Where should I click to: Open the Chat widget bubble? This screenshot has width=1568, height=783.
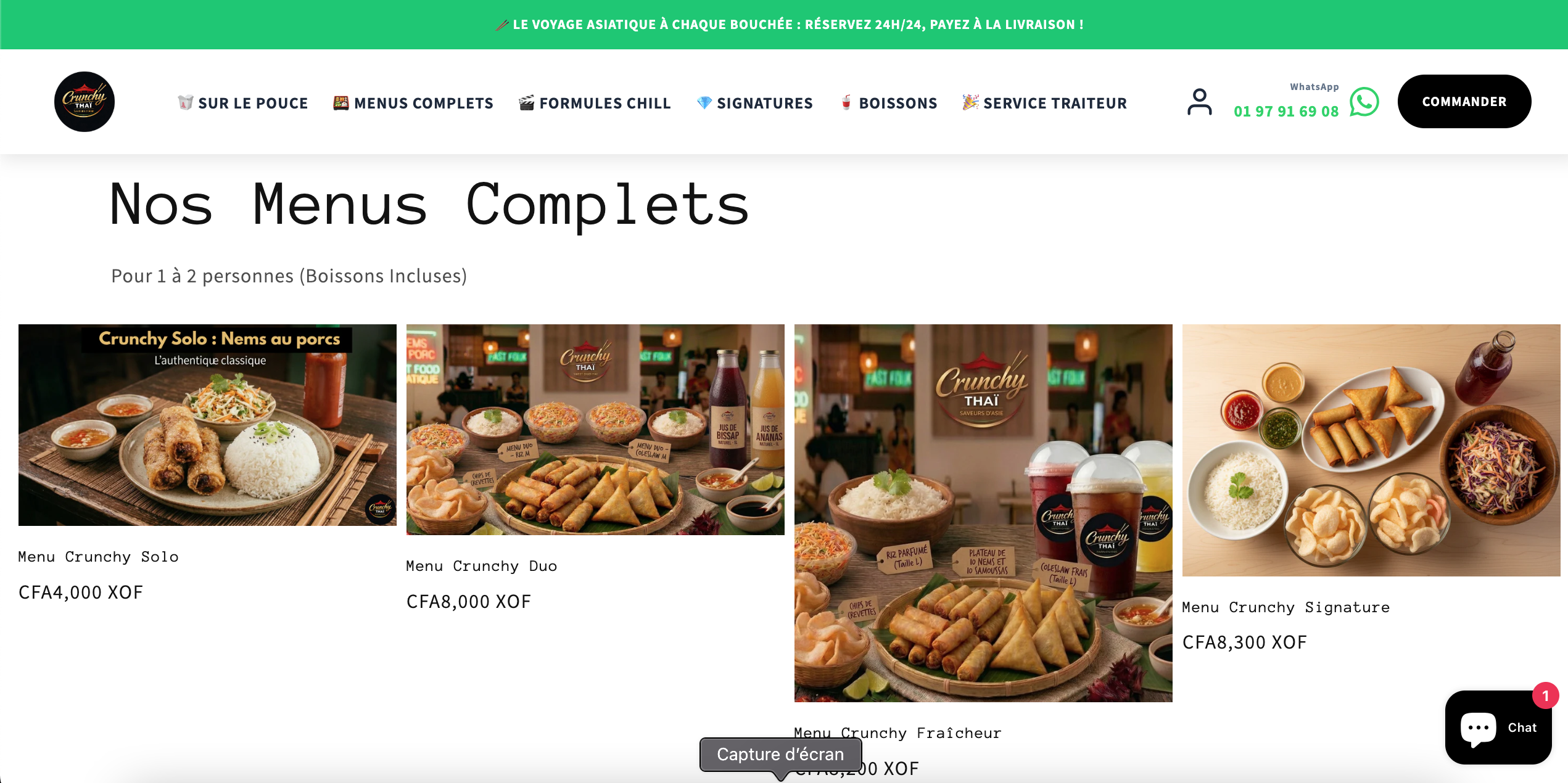pos(1498,728)
